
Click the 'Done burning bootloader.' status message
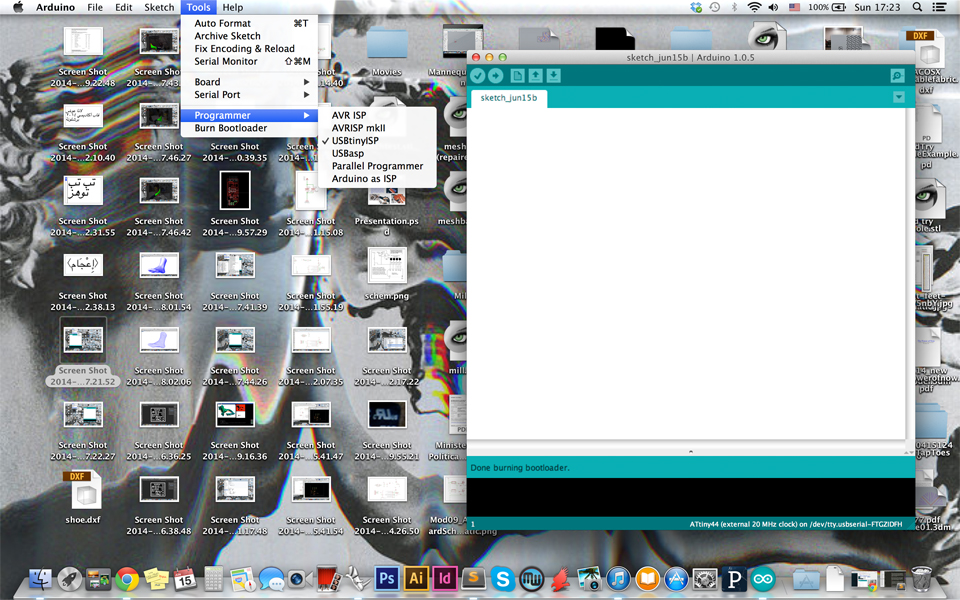(520, 468)
